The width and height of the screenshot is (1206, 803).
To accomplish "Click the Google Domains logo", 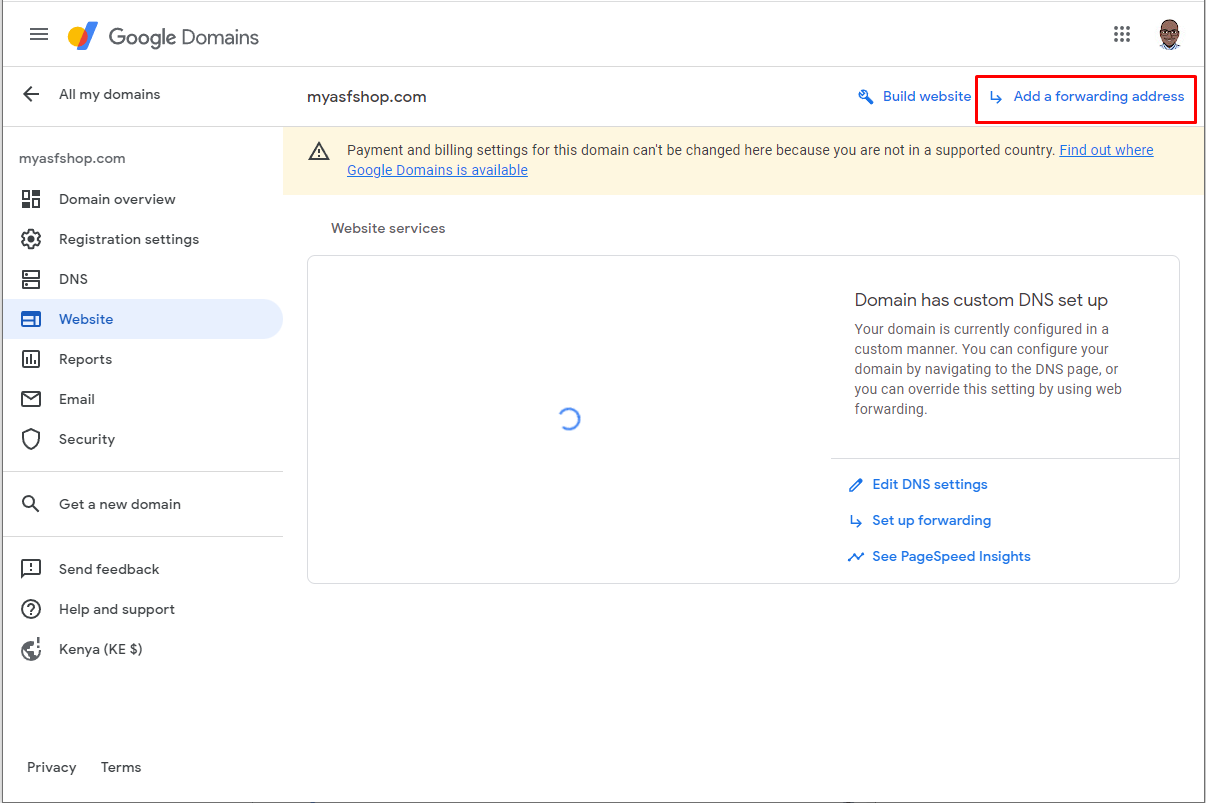I will [x=163, y=37].
